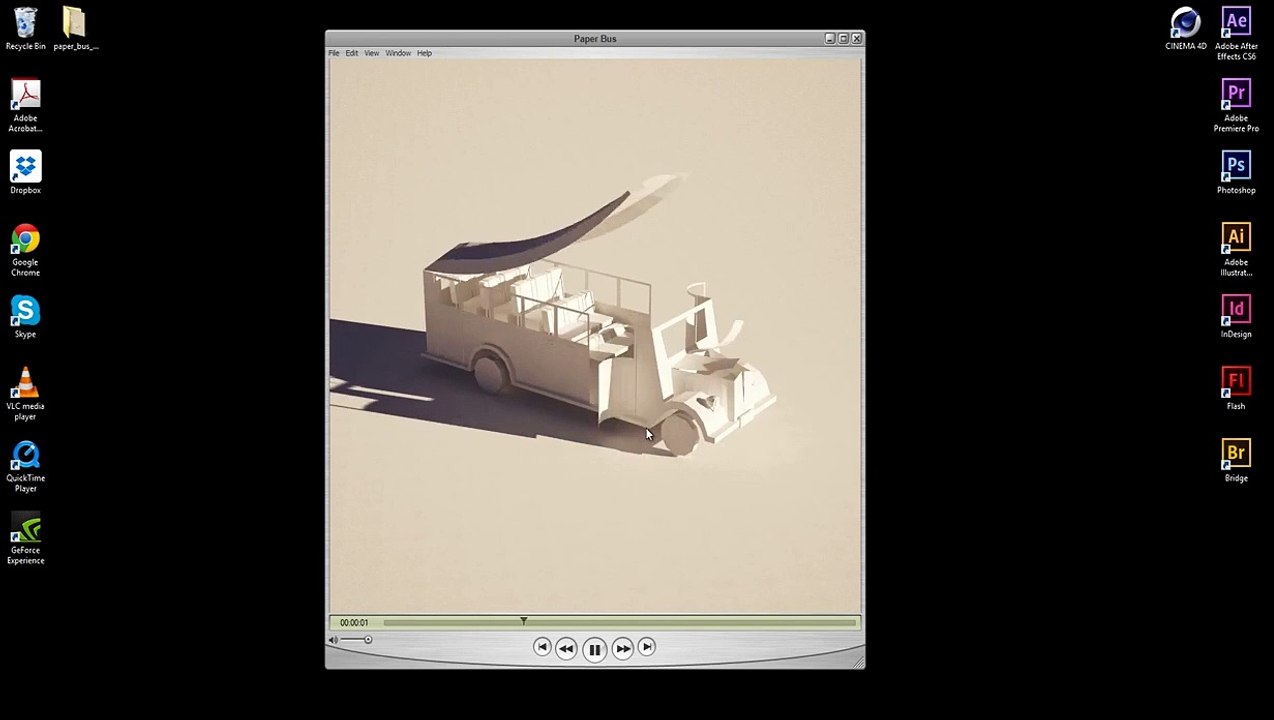Open QuickTime Player desktop shortcut
Viewport: 1274px width, 720px height.
25,466
